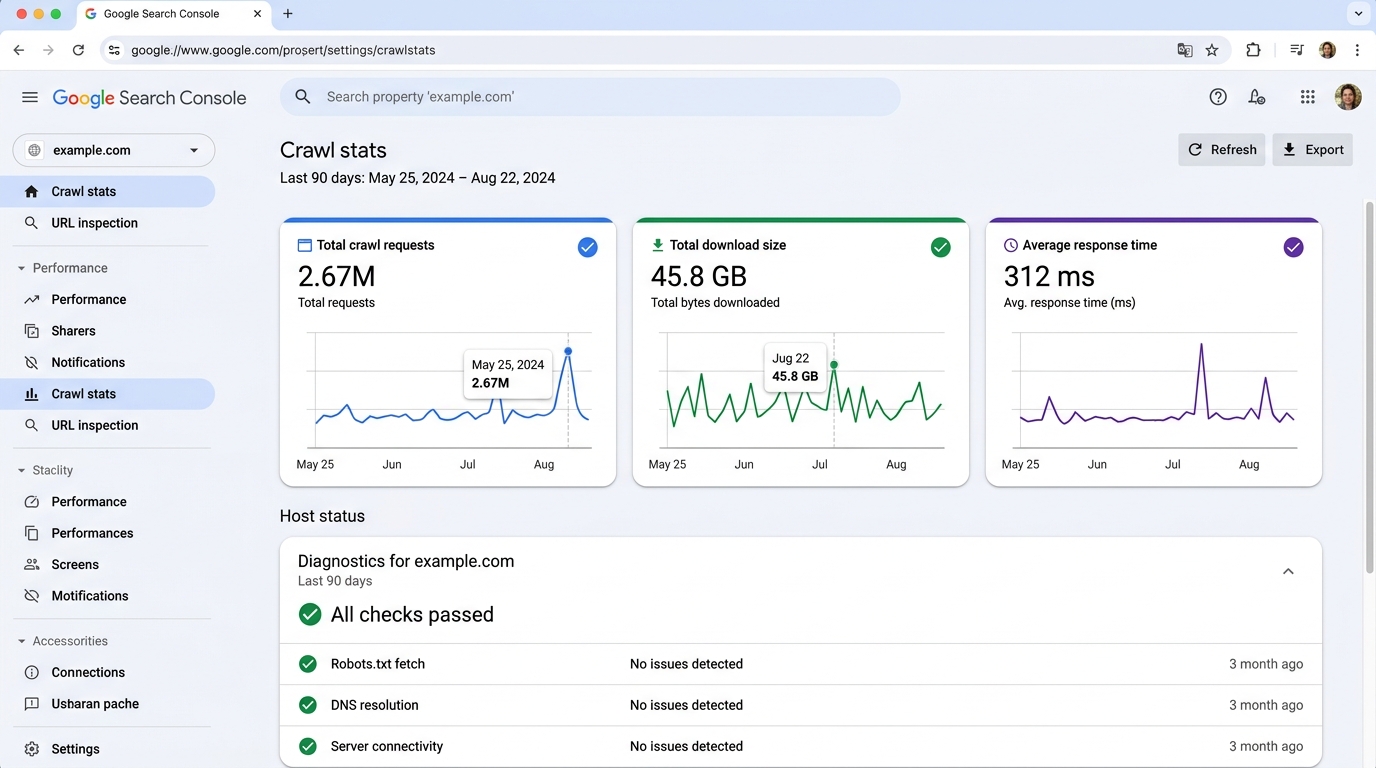Open the account profile avatar

pos(1348,97)
